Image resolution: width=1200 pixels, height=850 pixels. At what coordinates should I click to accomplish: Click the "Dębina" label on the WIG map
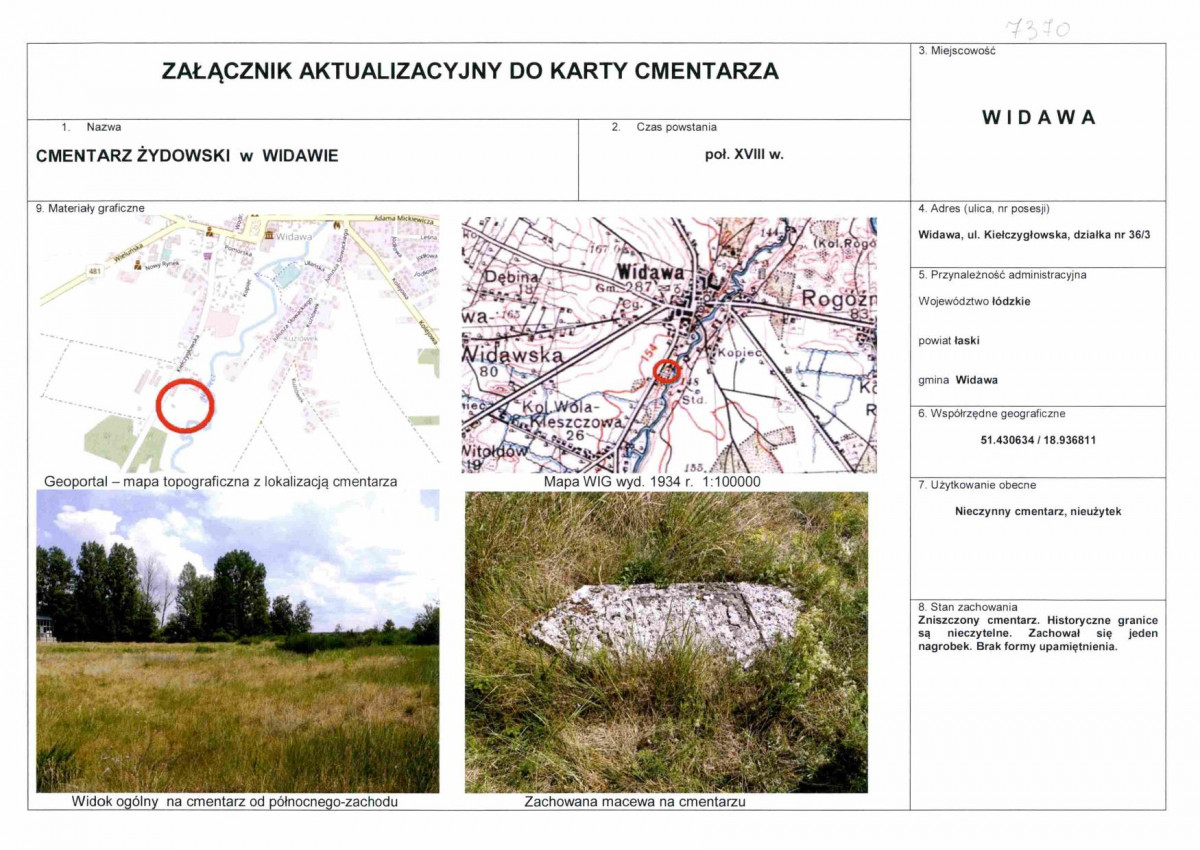512,276
